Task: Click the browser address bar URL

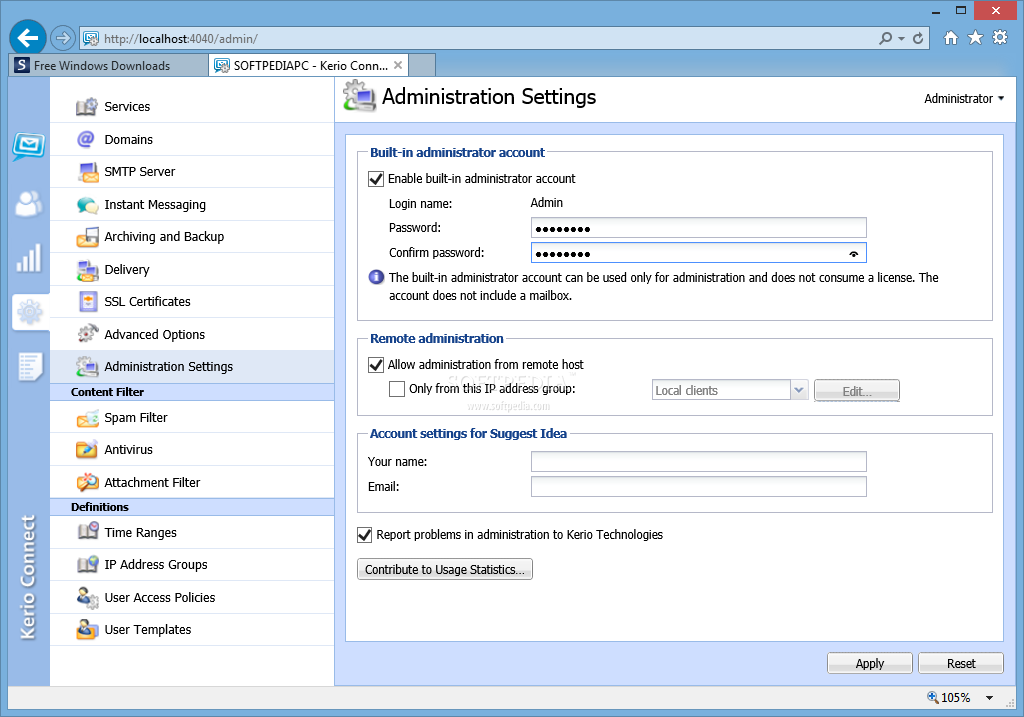Action: 181,39
